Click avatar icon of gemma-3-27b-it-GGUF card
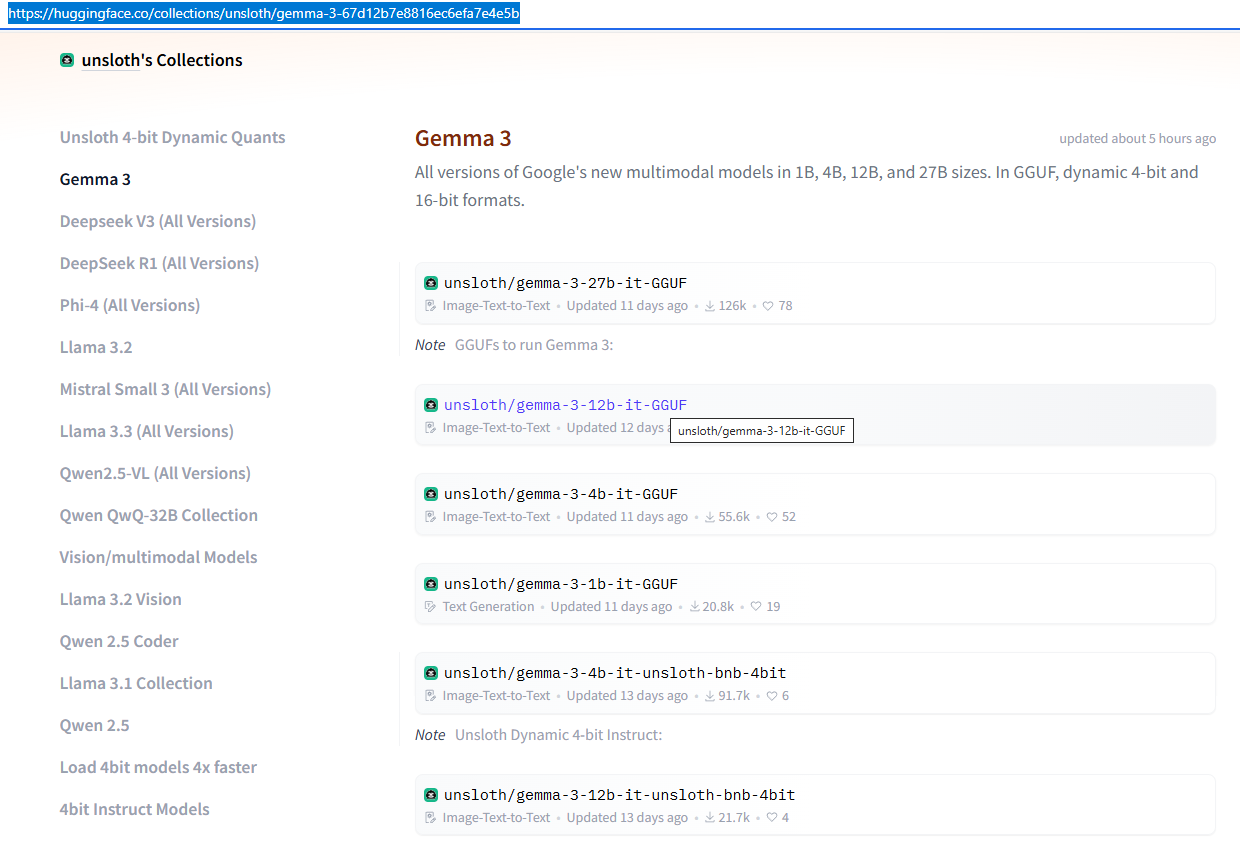Screen dimensions: 1240x846 click(431, 283)
